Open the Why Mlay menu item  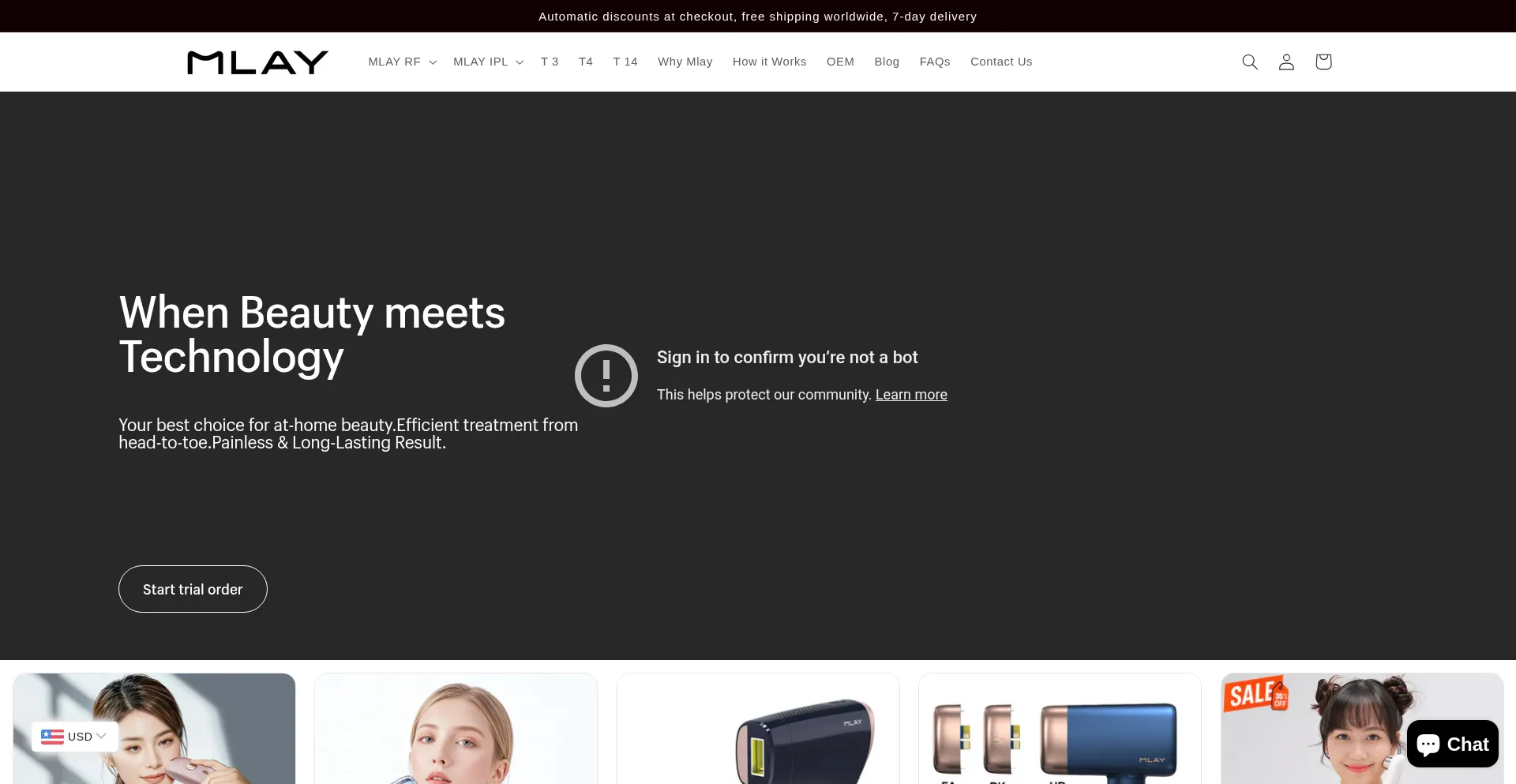(685, 62)
